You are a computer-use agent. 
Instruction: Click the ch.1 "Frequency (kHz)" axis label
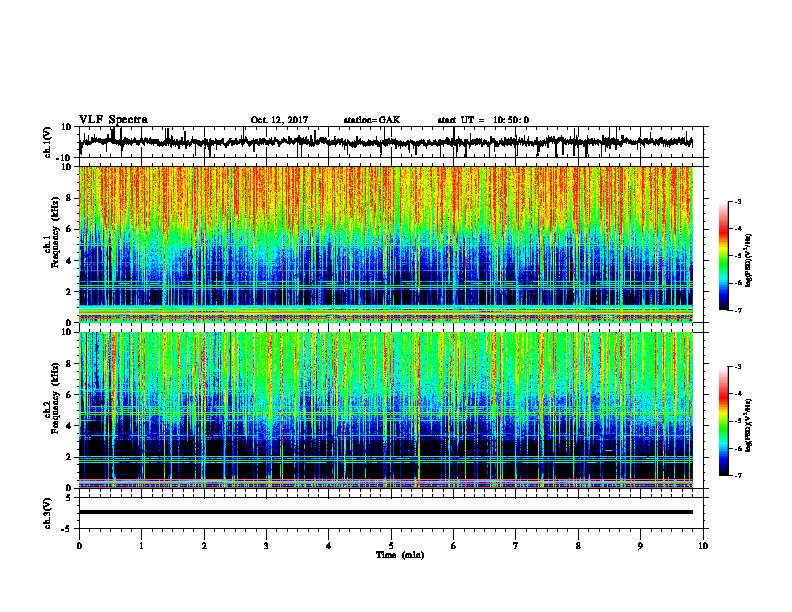tap(55, 232)
